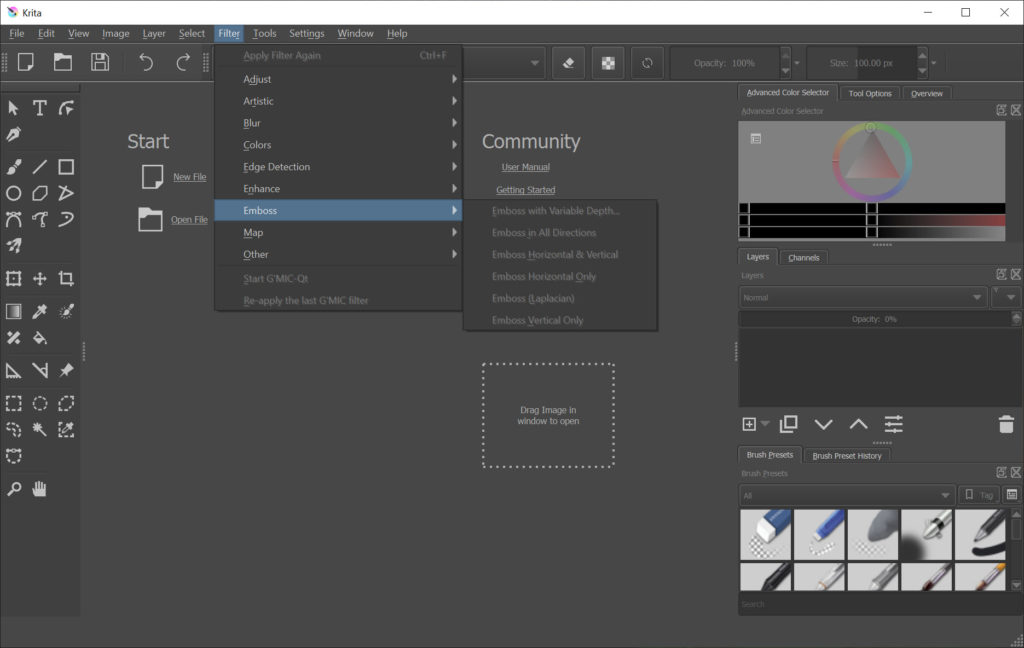Image resolution: width=1024 pixels, height=648 pixels.
Task: Open the User Manual link
Action: [x=526, y=167]
